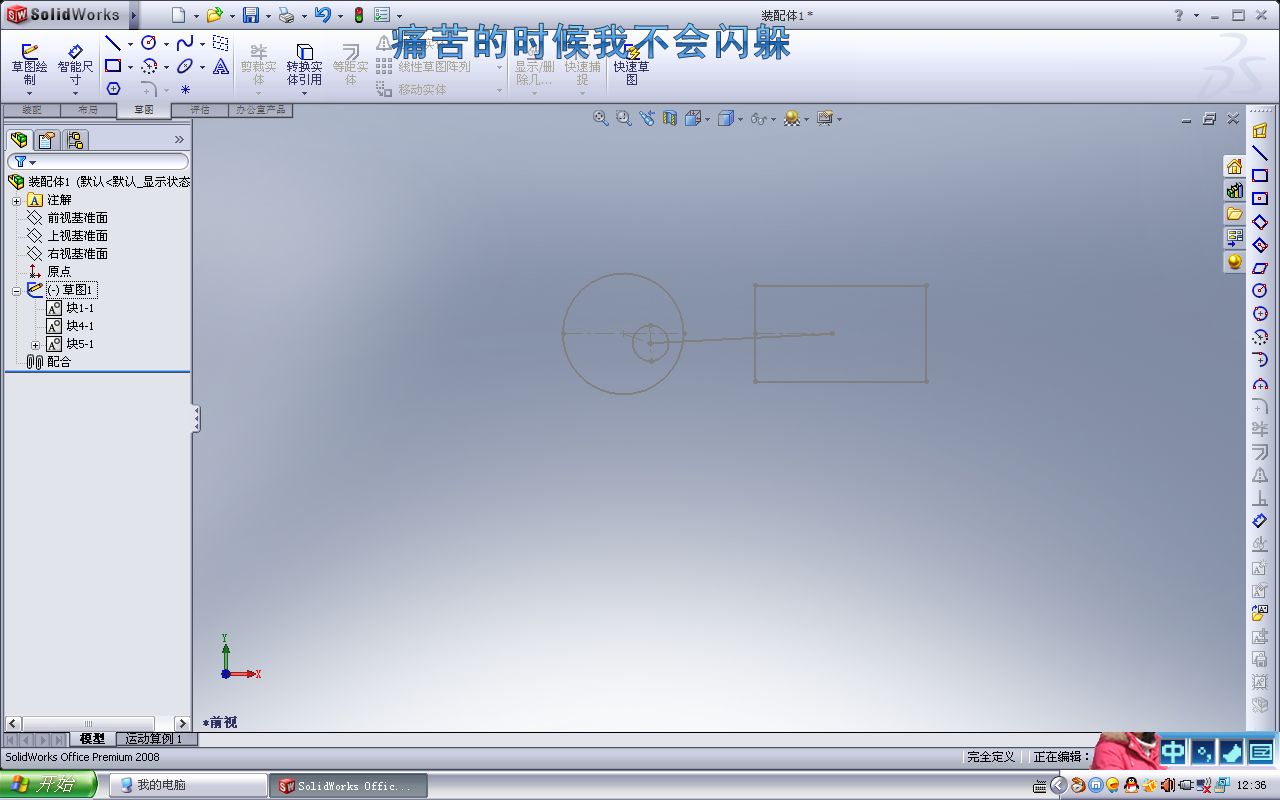The height and width of the screenshot is (800, 1280).
Task: Click the Previous View icon
Action: point(647,118)
